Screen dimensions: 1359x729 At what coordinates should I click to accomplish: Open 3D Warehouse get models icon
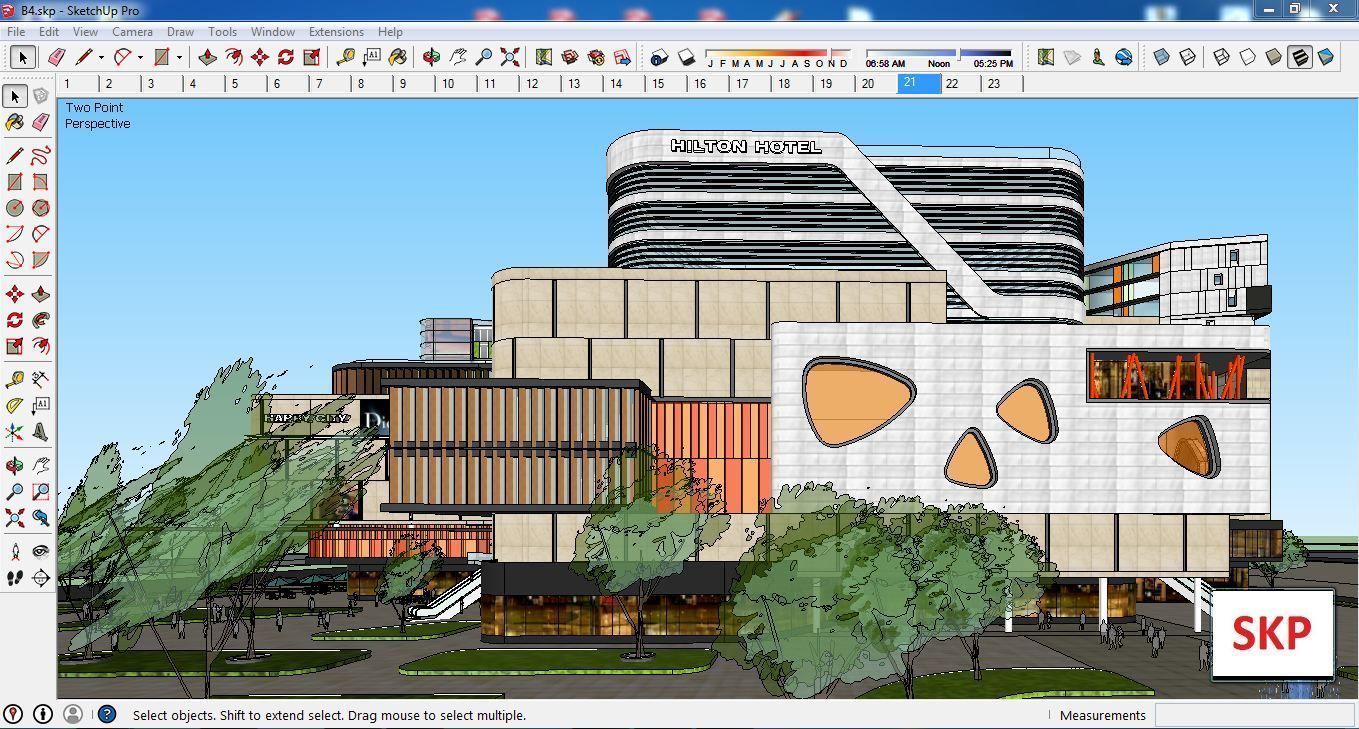pos(570,57)
